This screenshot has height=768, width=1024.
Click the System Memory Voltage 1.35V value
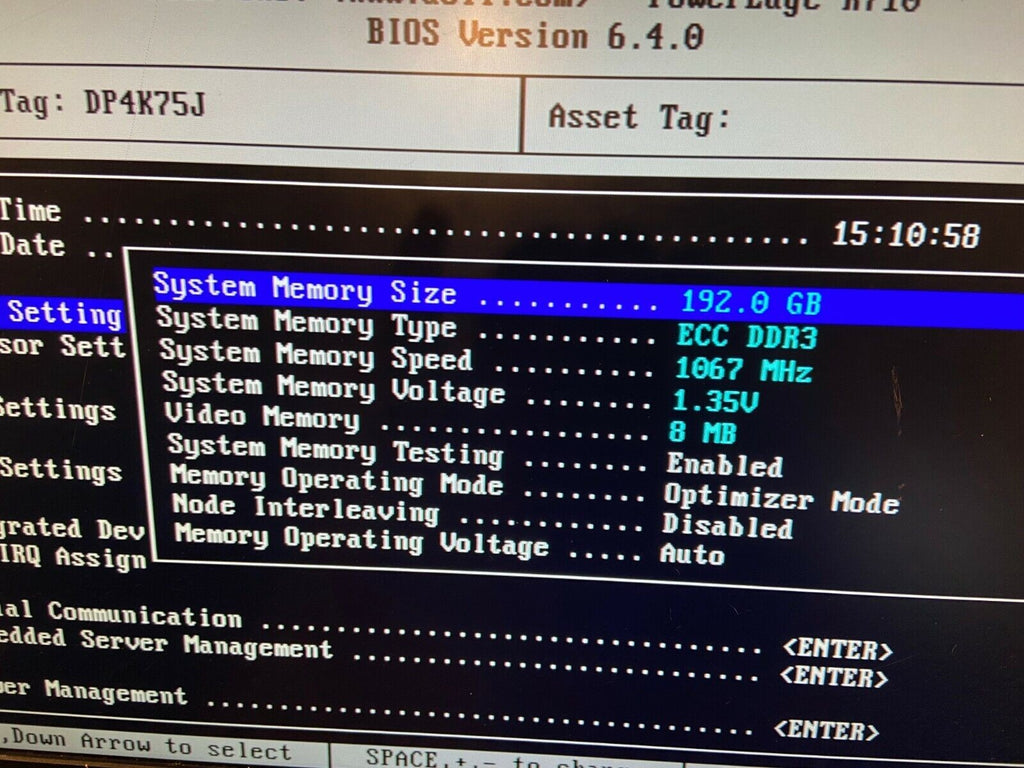click(716, 401)
